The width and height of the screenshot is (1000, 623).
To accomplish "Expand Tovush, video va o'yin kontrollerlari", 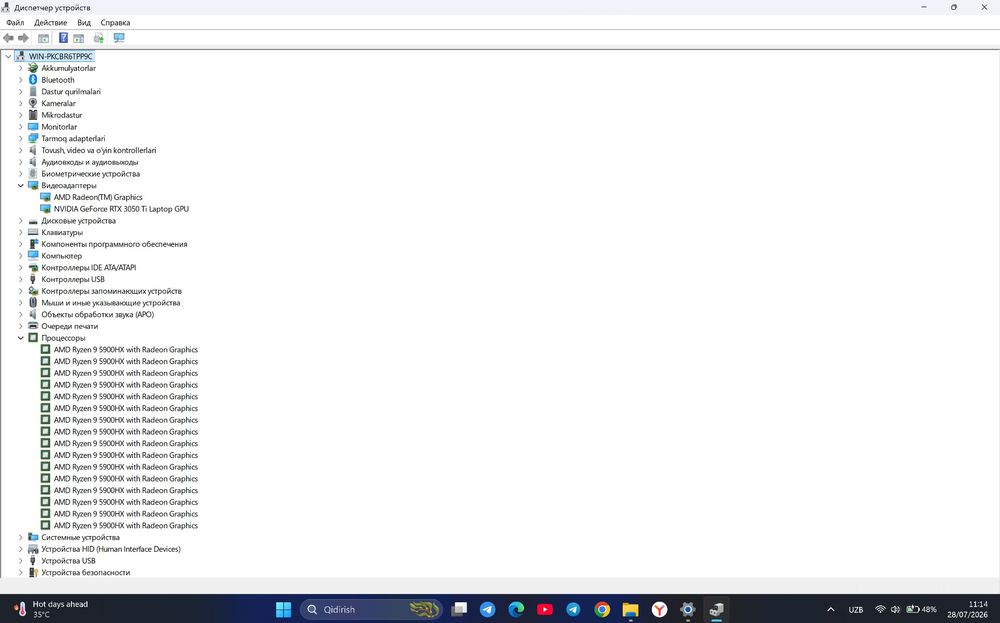I will [20, 150].
